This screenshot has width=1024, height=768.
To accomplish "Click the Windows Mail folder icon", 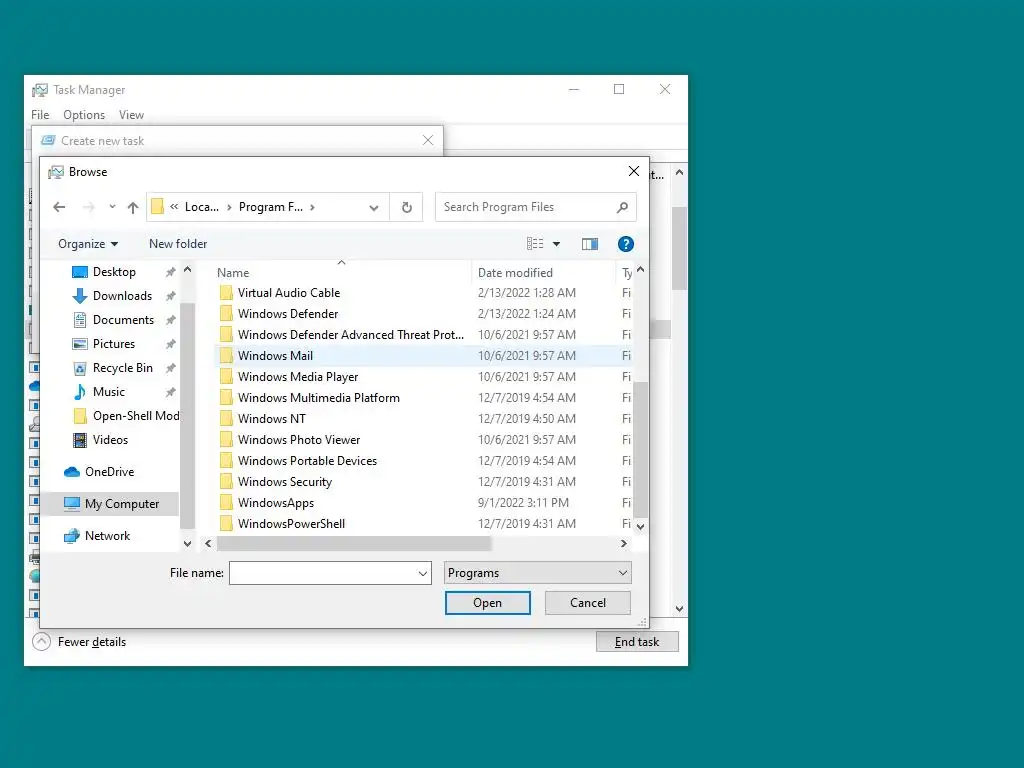I will click(226, 355).
